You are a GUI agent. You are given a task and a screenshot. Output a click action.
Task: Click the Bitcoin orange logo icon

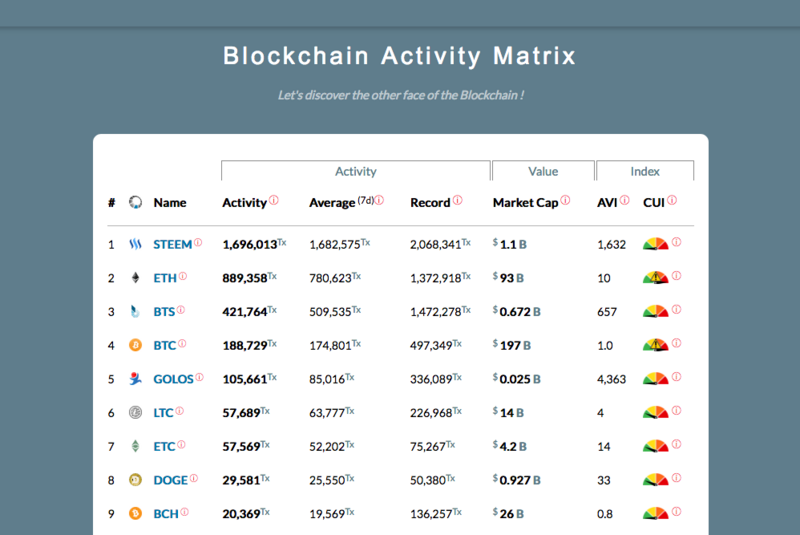pos(135,346)
